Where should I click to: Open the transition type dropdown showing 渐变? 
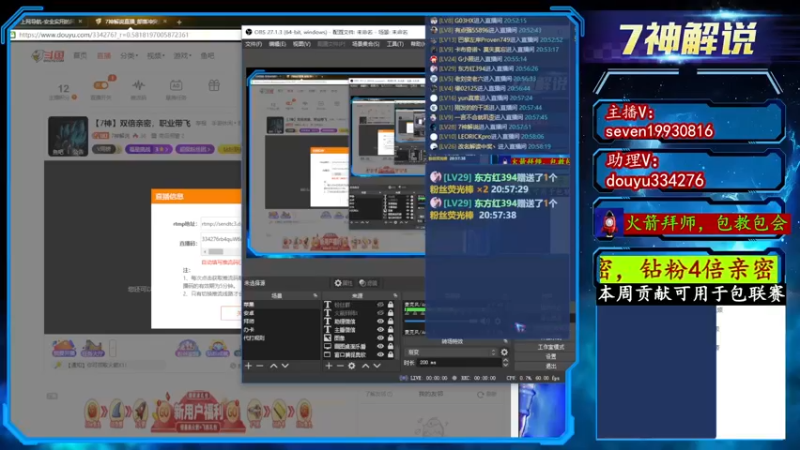451,352
